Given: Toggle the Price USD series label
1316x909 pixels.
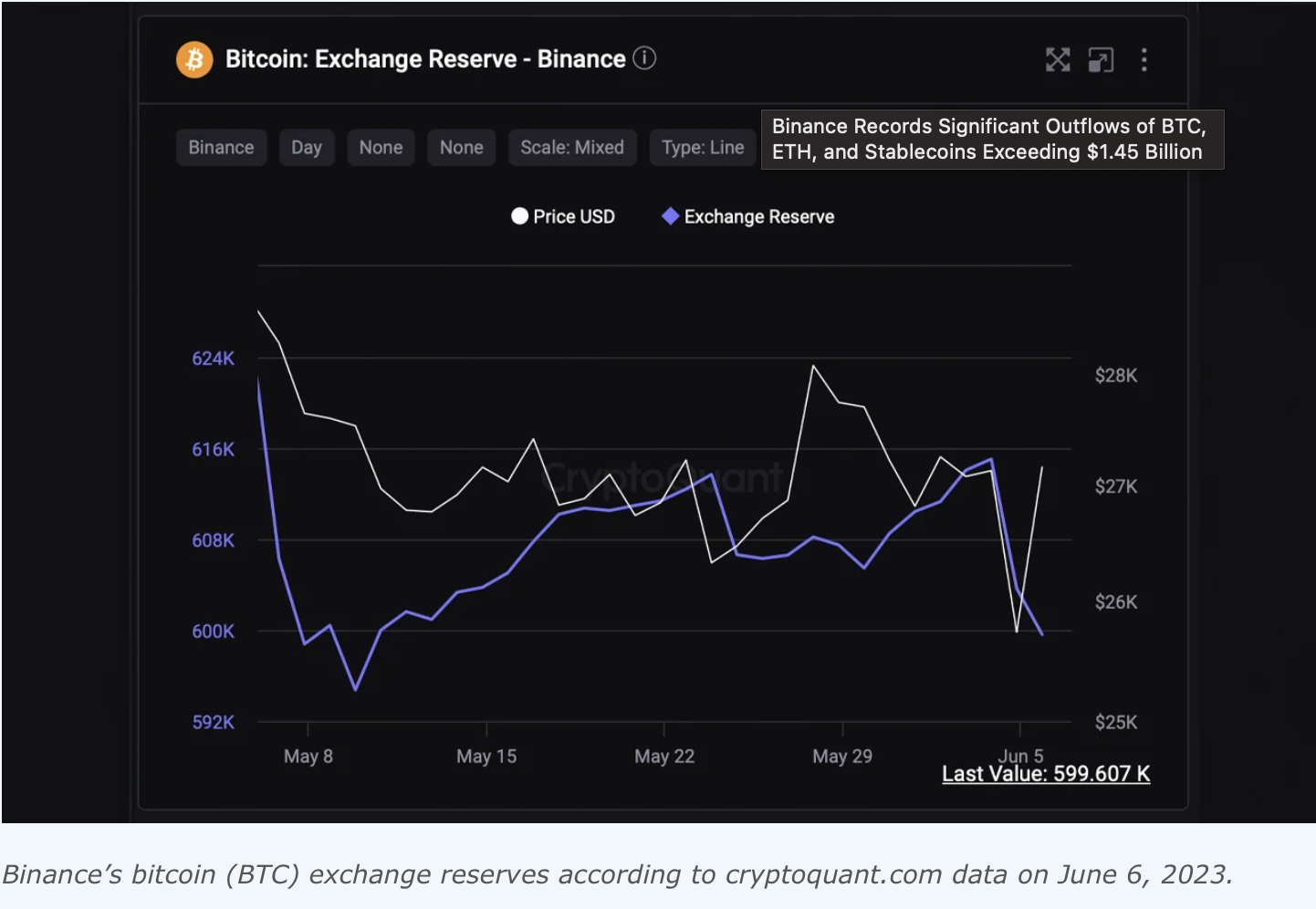Looking at the screenshot, I should pos(574,216).
